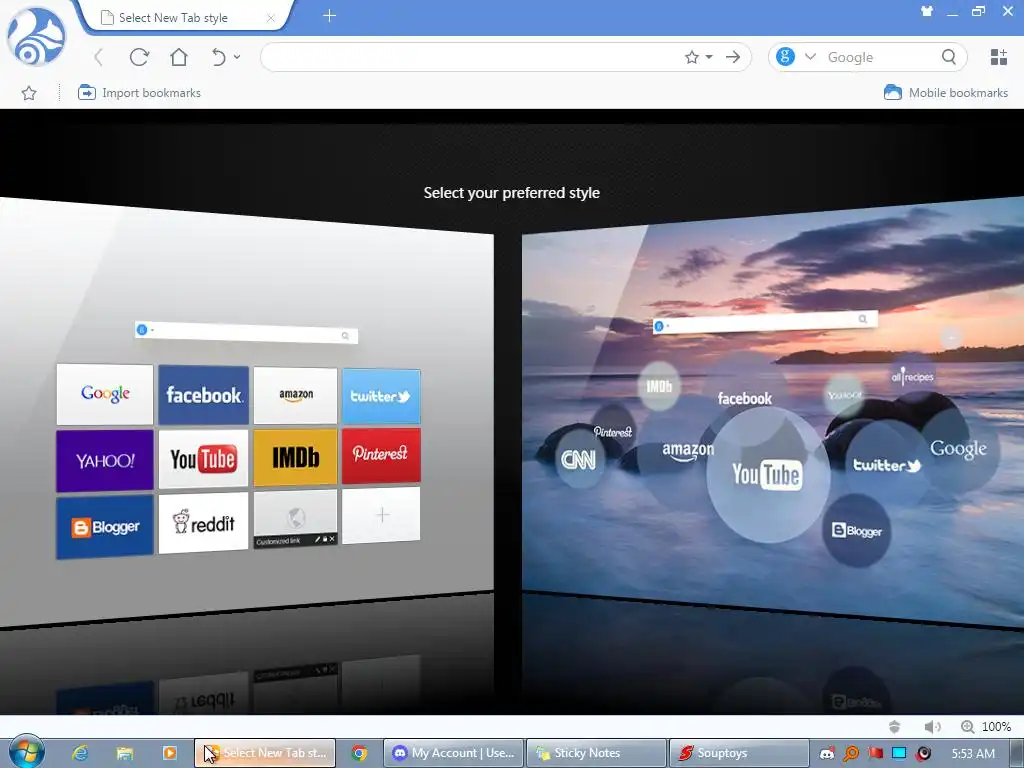
Task: Click the amazon bubble in wallpaper preview
Action: pos(688,451)
